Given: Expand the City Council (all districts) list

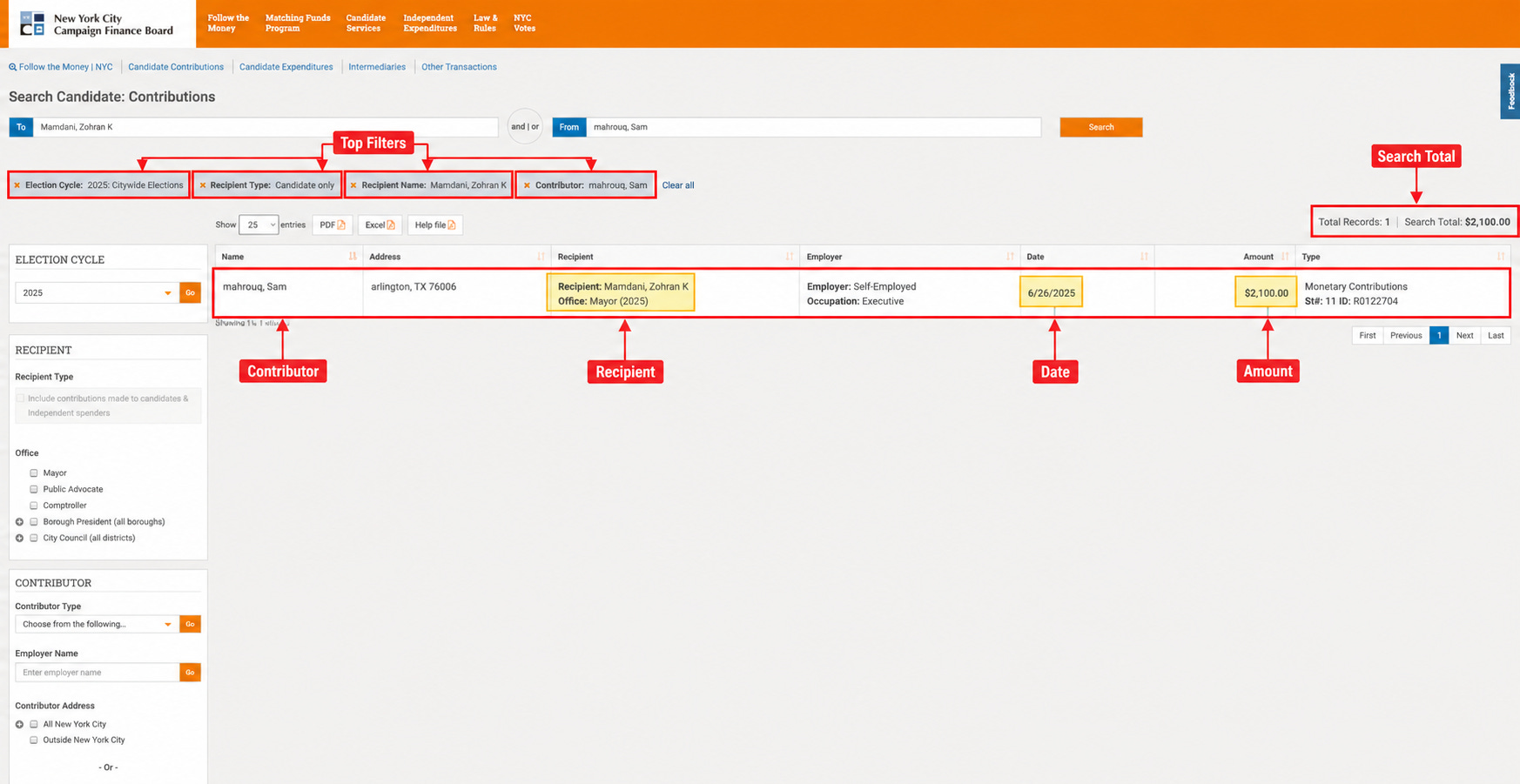Looking at the screenshot, I should [x=19, y=539].
